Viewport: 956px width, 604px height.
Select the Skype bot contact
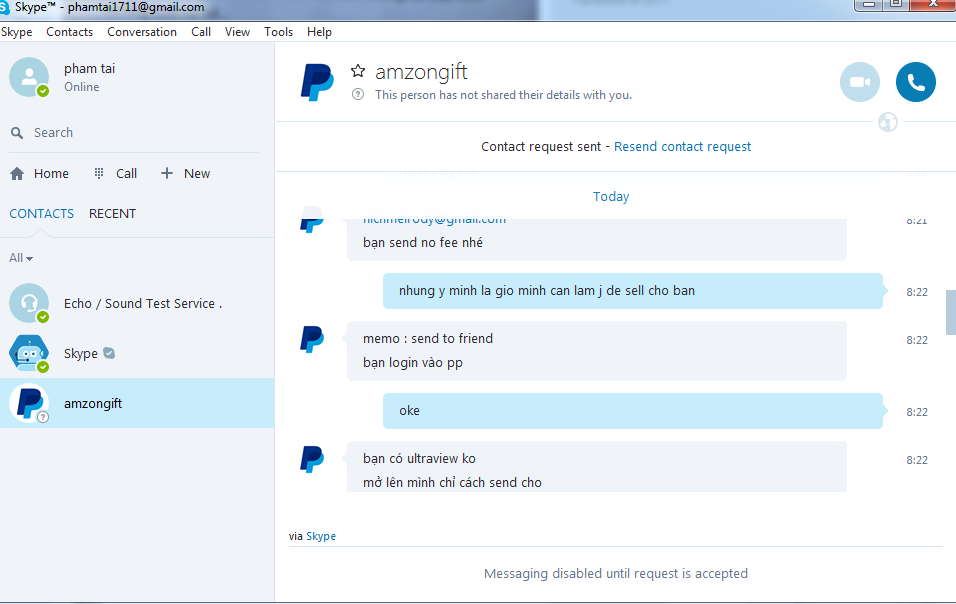(137, 354)
